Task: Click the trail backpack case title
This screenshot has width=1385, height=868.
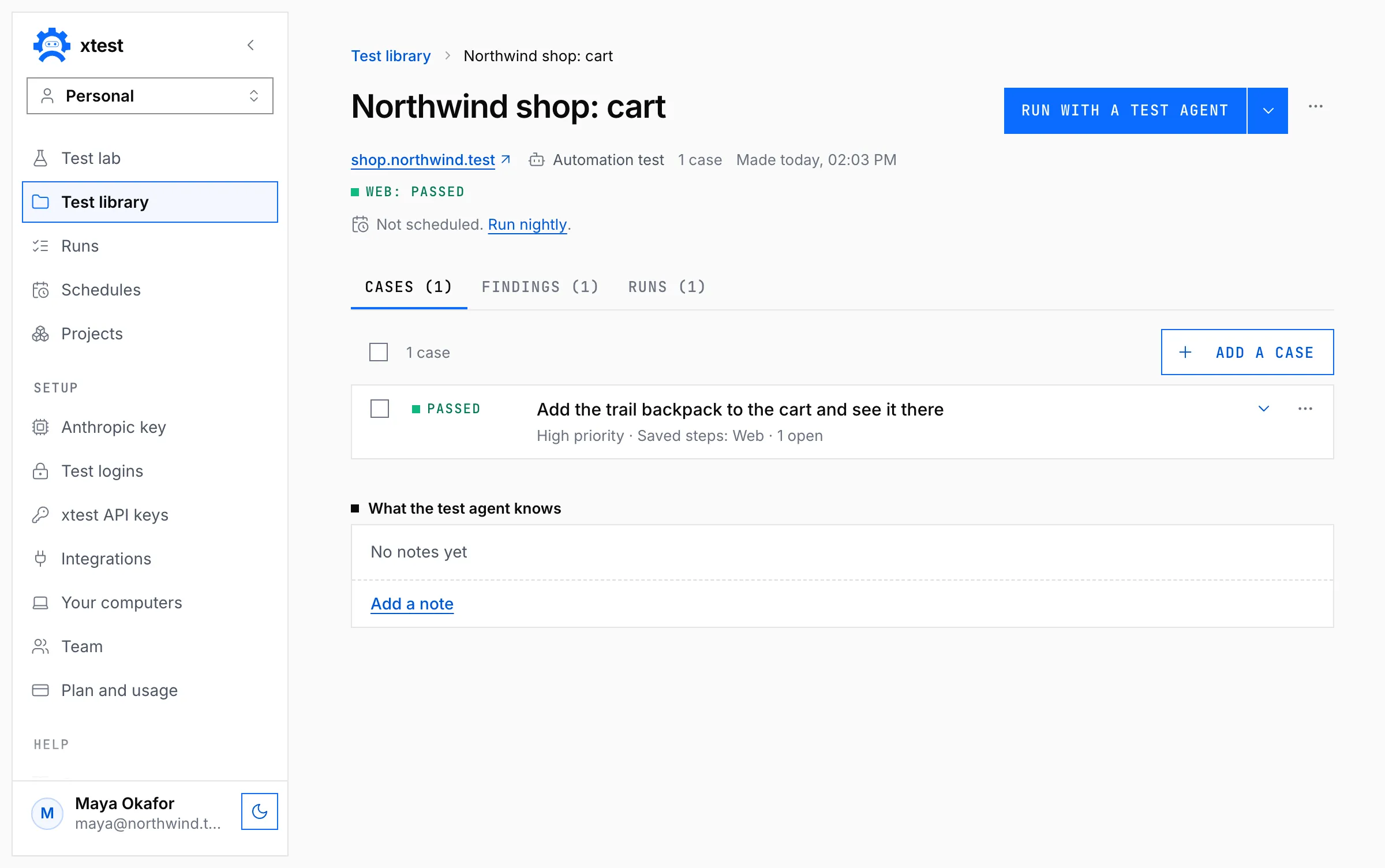Action: (740, 409)
